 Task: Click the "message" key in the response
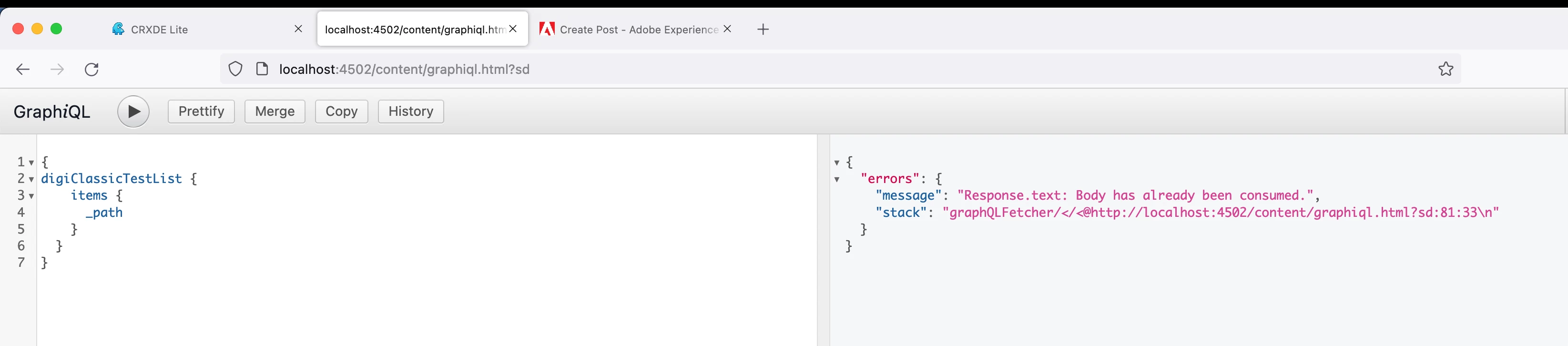909,195
